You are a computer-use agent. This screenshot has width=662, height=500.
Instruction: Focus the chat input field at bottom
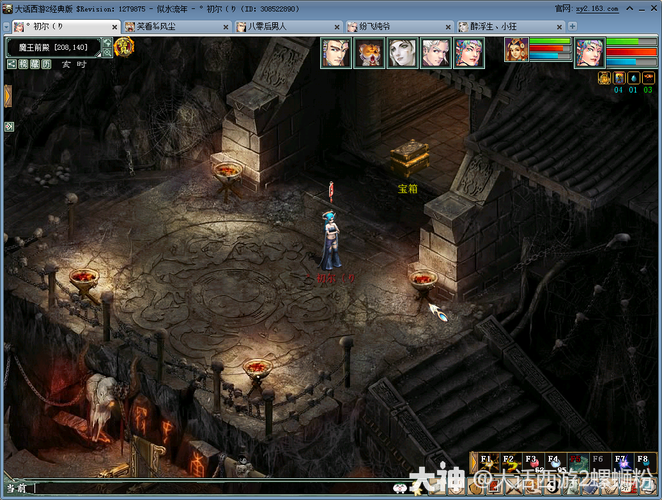[213, 488]
